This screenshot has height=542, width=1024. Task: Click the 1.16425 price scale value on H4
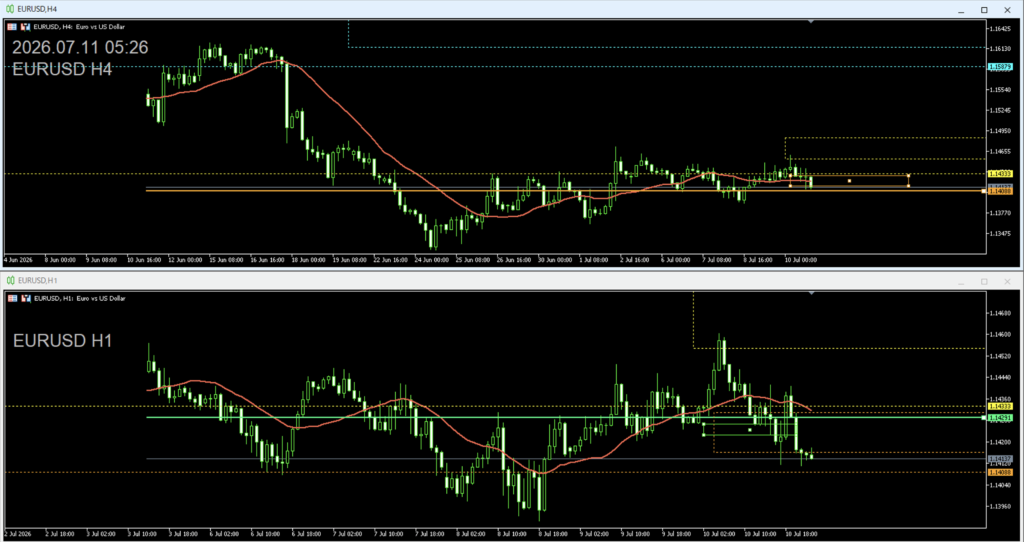[x=1000, y=29]
